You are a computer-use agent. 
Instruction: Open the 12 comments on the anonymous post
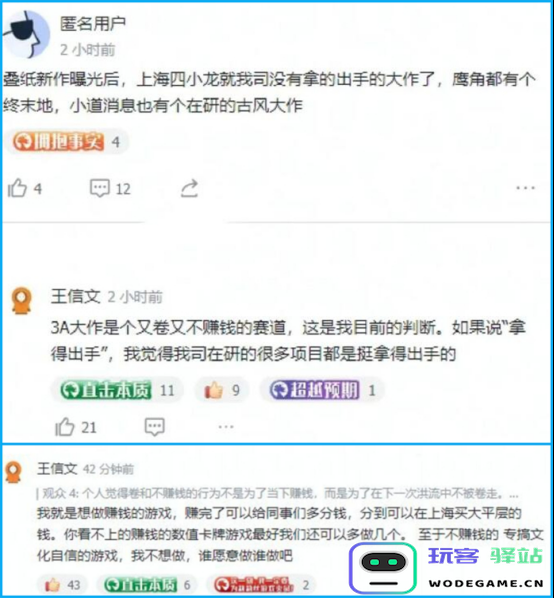[x=110, y=188]
